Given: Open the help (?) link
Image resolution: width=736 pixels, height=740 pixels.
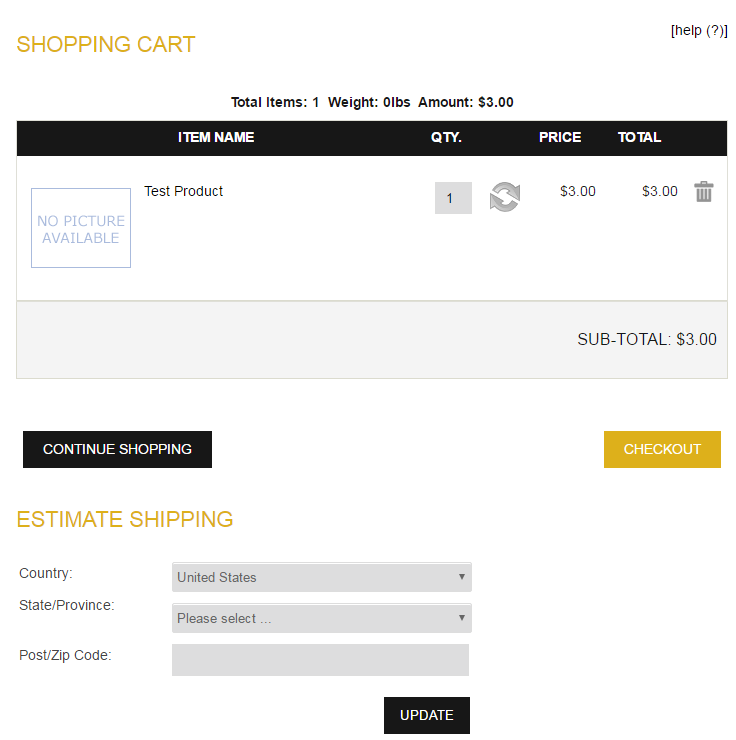Looking at the screenshot, I should point(699,31).
